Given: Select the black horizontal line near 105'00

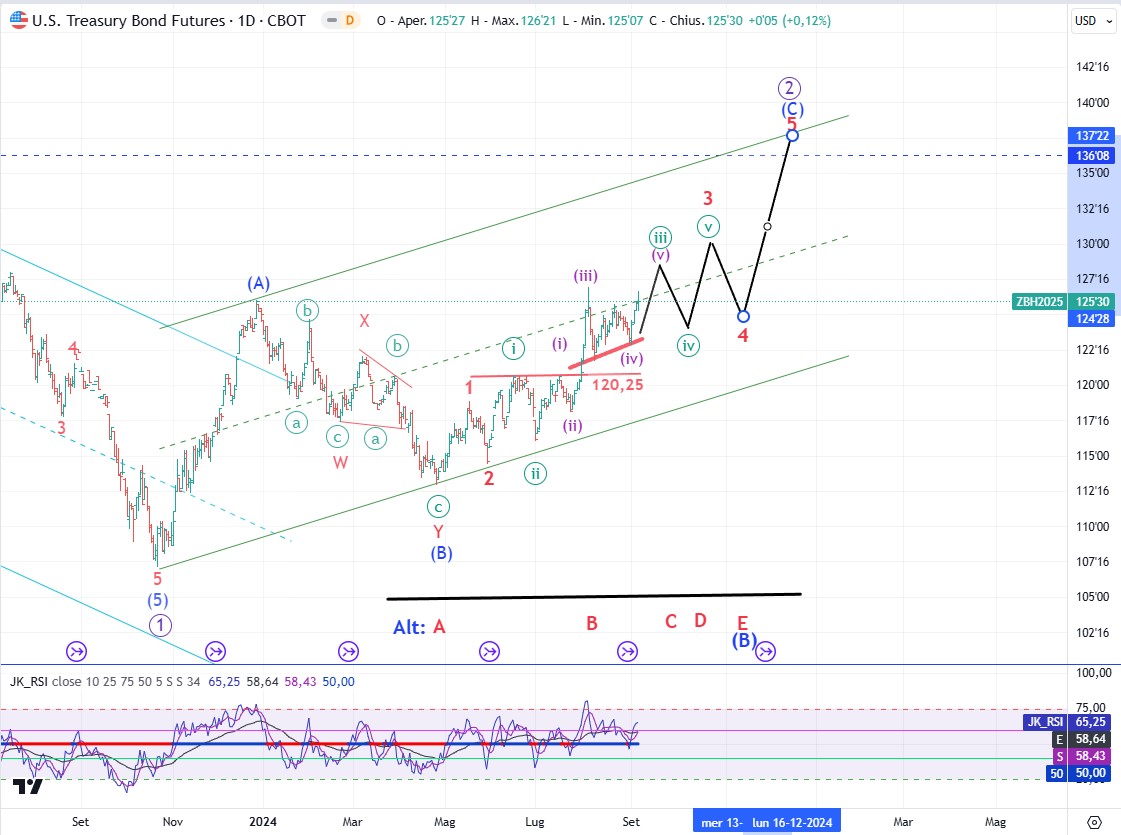Looking at the screenshot, I should [593, 596].
